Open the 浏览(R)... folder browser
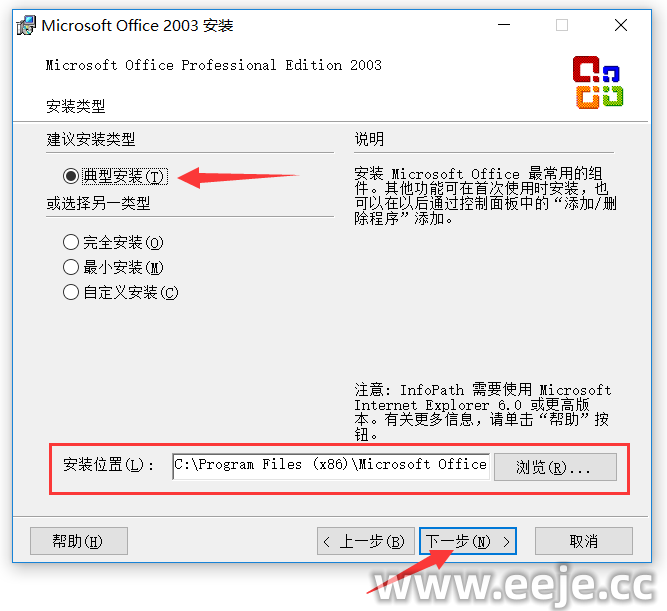Image resolution: width=667 pixels, height=611 pixels. click(555, 467)
